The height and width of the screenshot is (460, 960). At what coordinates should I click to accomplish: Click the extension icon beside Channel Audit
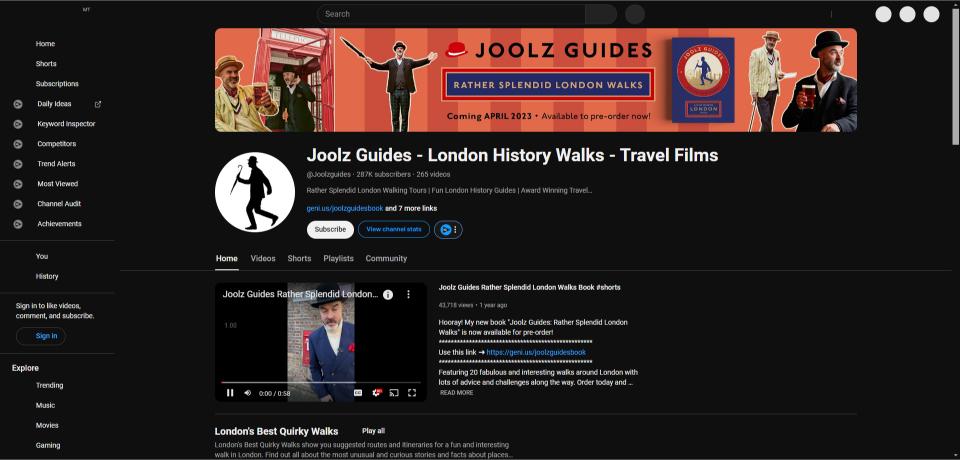(x=18, y=204)
